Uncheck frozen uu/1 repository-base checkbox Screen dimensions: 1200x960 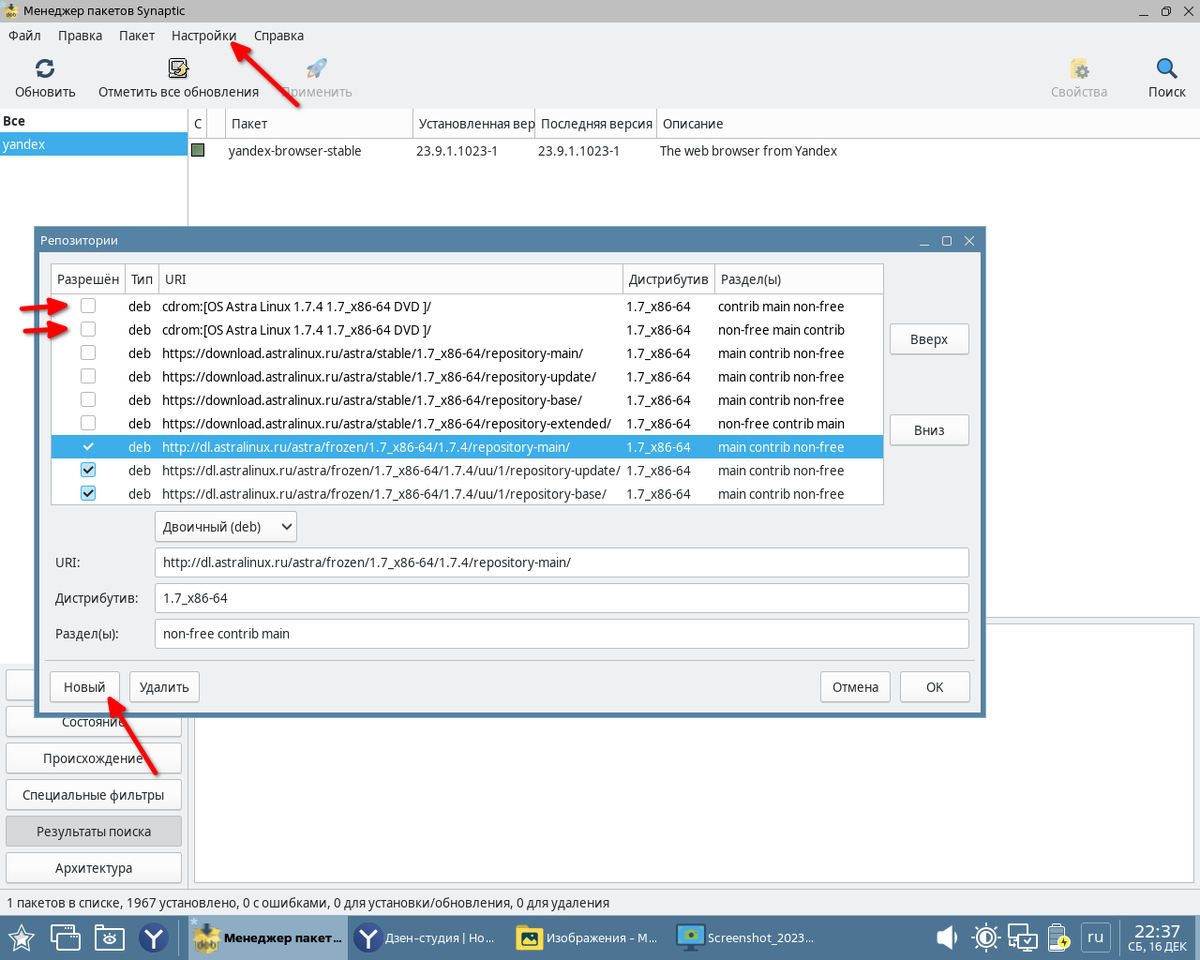tap(88, 493)
